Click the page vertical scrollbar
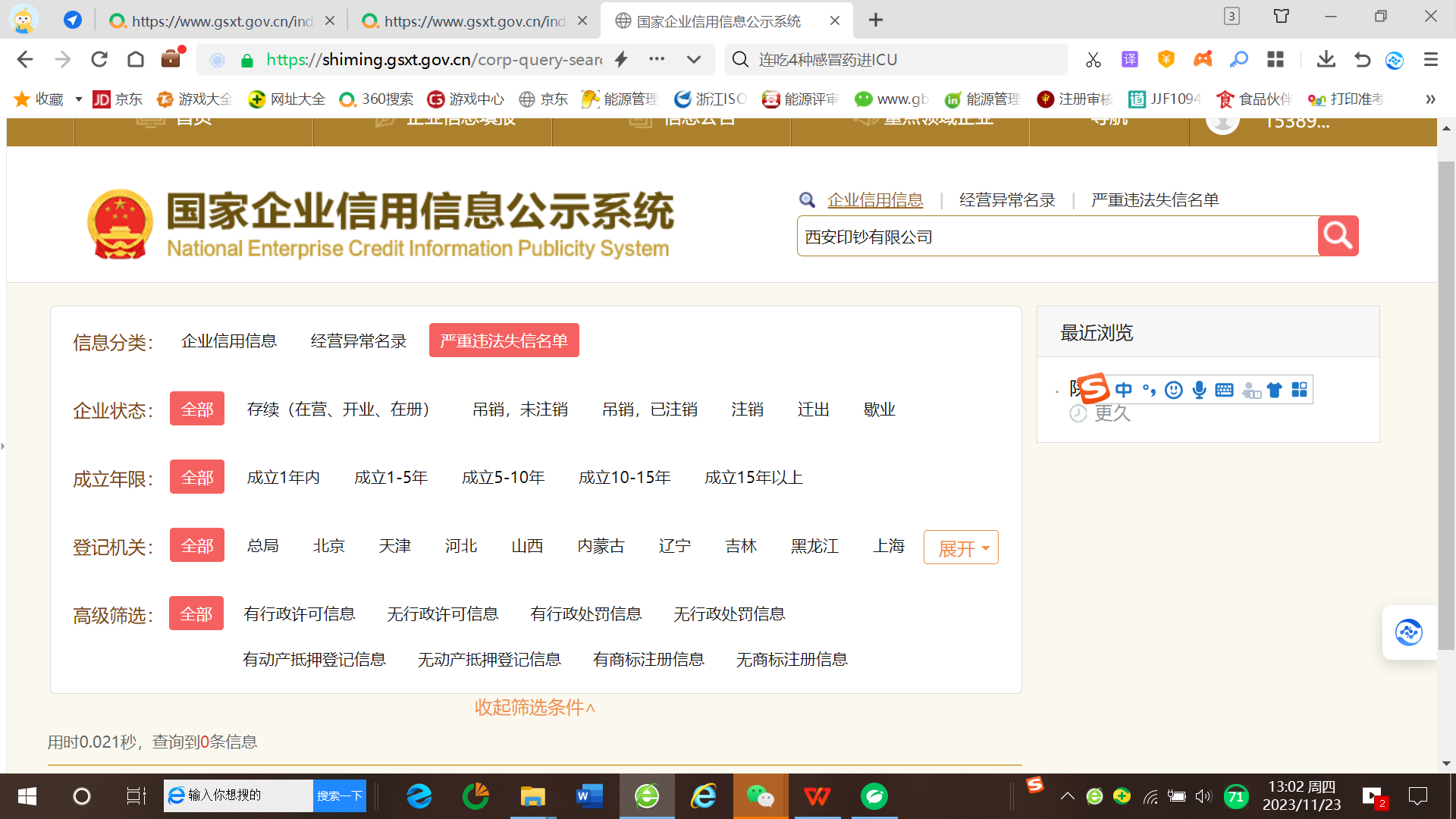The image size is (1456, 819). point(1446,405)
